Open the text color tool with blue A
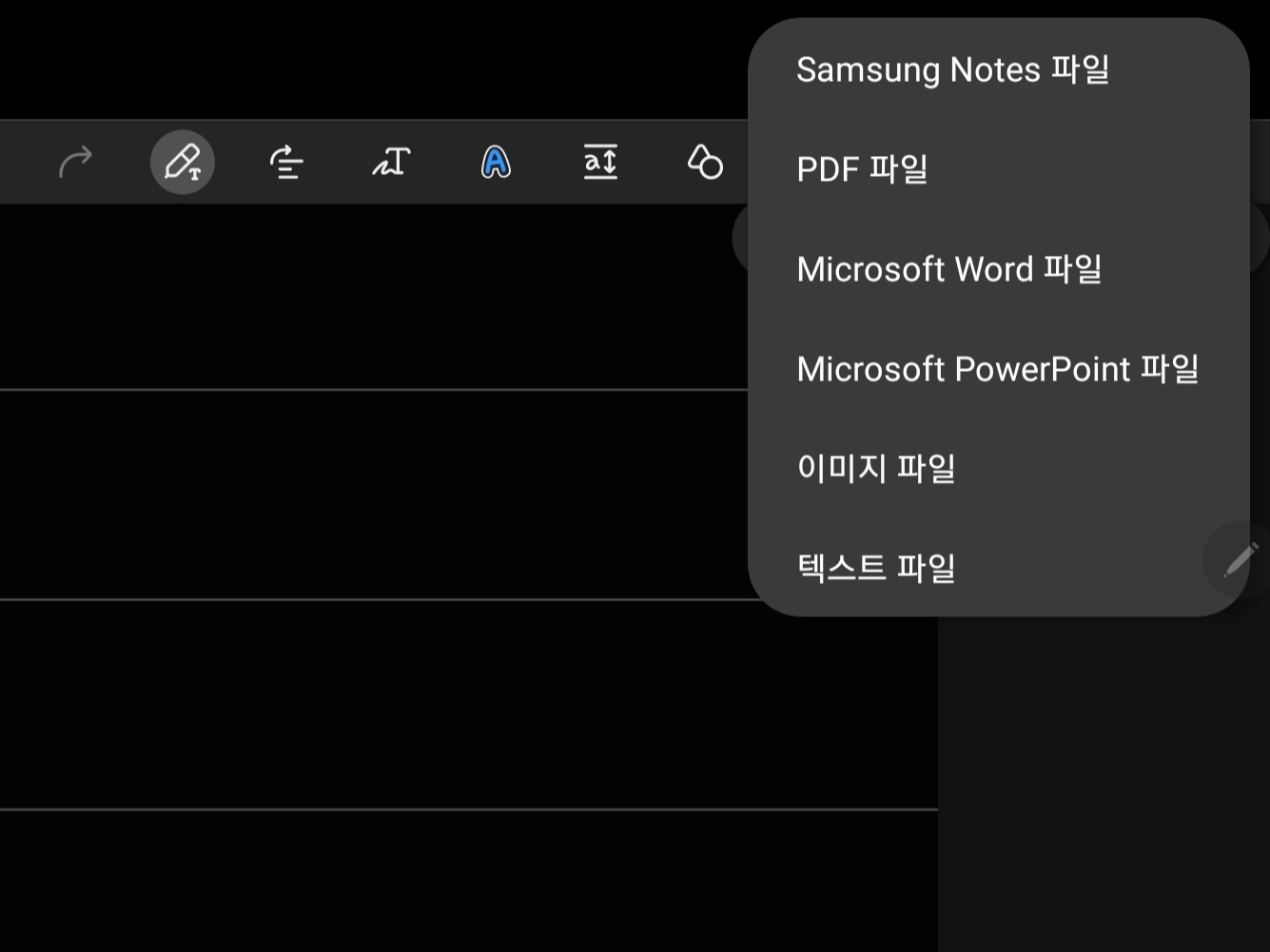 pos(494,163)
